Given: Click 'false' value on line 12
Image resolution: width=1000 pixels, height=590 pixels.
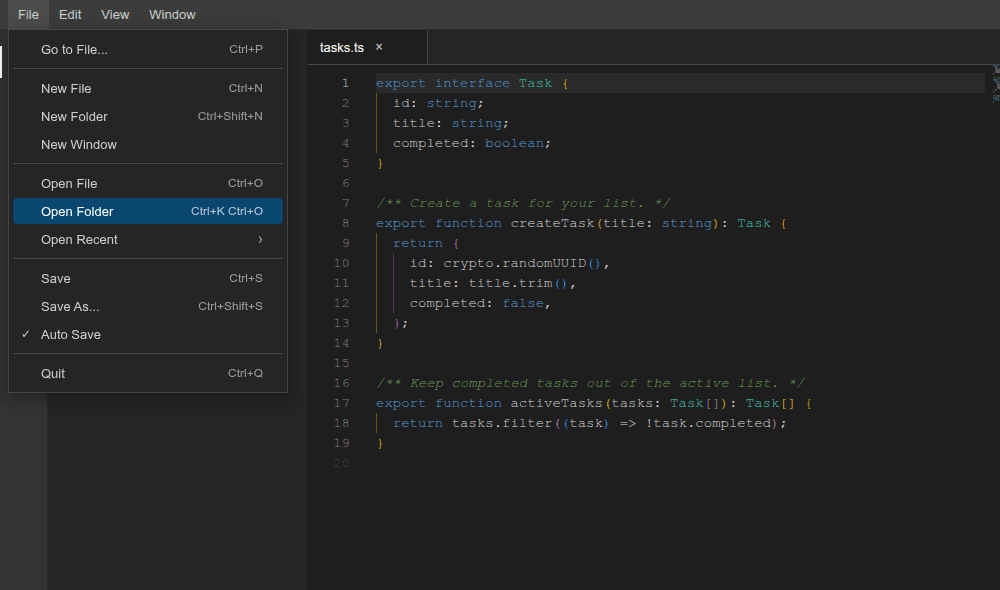Looking at the screenshot, I should [523, 303].
